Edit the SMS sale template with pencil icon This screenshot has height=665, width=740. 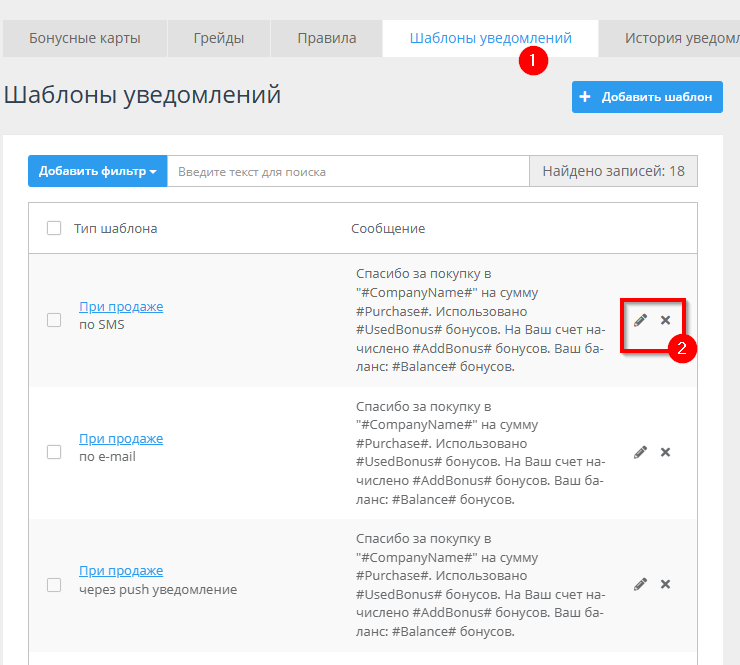pos(641,320)
